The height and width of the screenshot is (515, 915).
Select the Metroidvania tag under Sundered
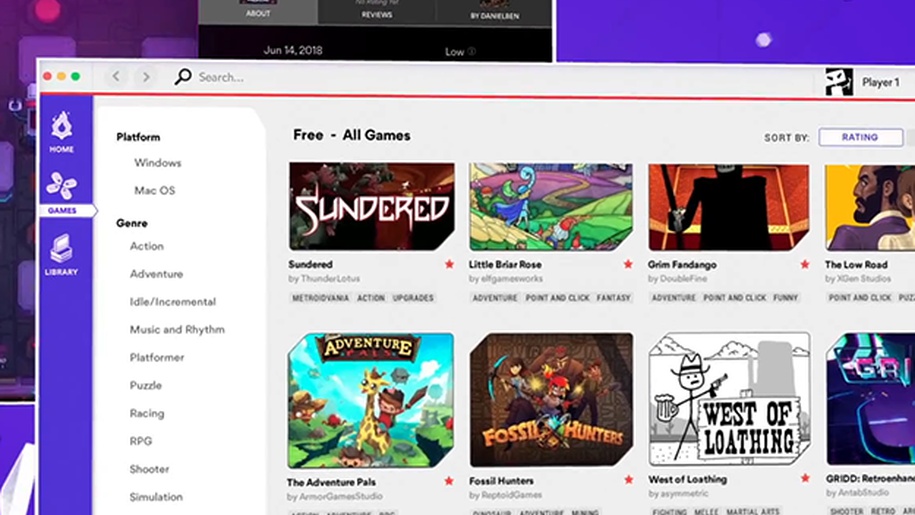pos(320,298)
